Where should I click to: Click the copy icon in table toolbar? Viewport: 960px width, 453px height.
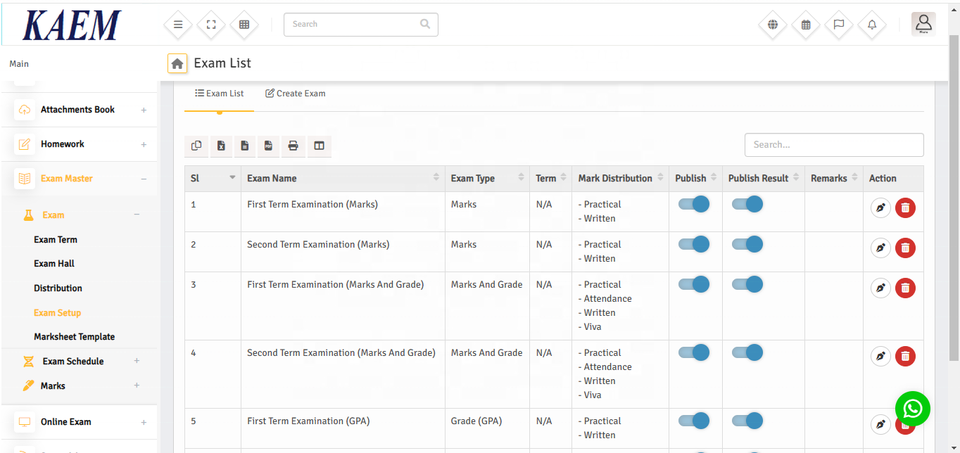pos(197,146)
